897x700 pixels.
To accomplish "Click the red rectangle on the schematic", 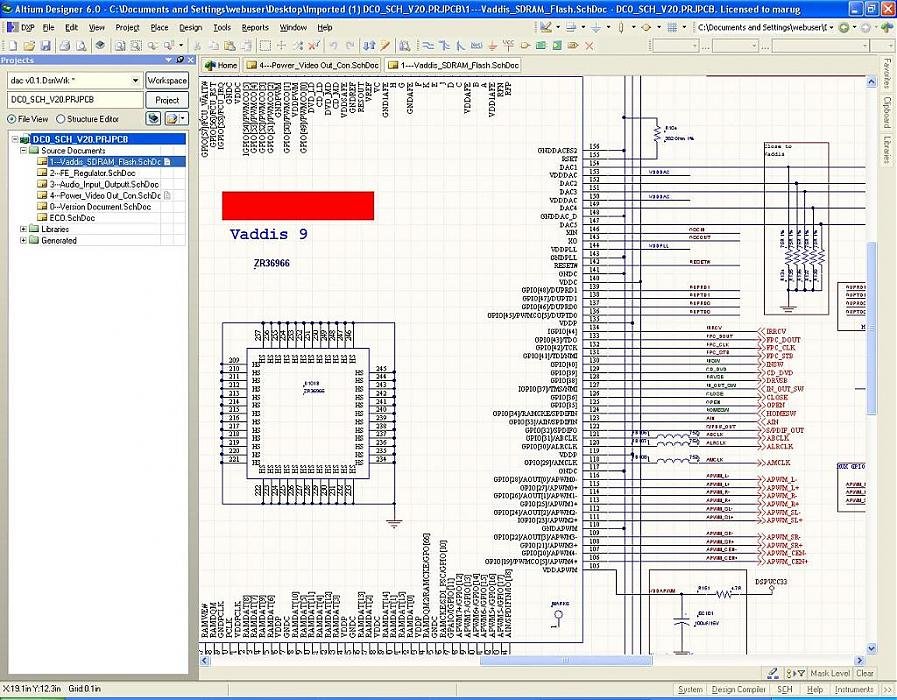I will click(x=298, y=205).
